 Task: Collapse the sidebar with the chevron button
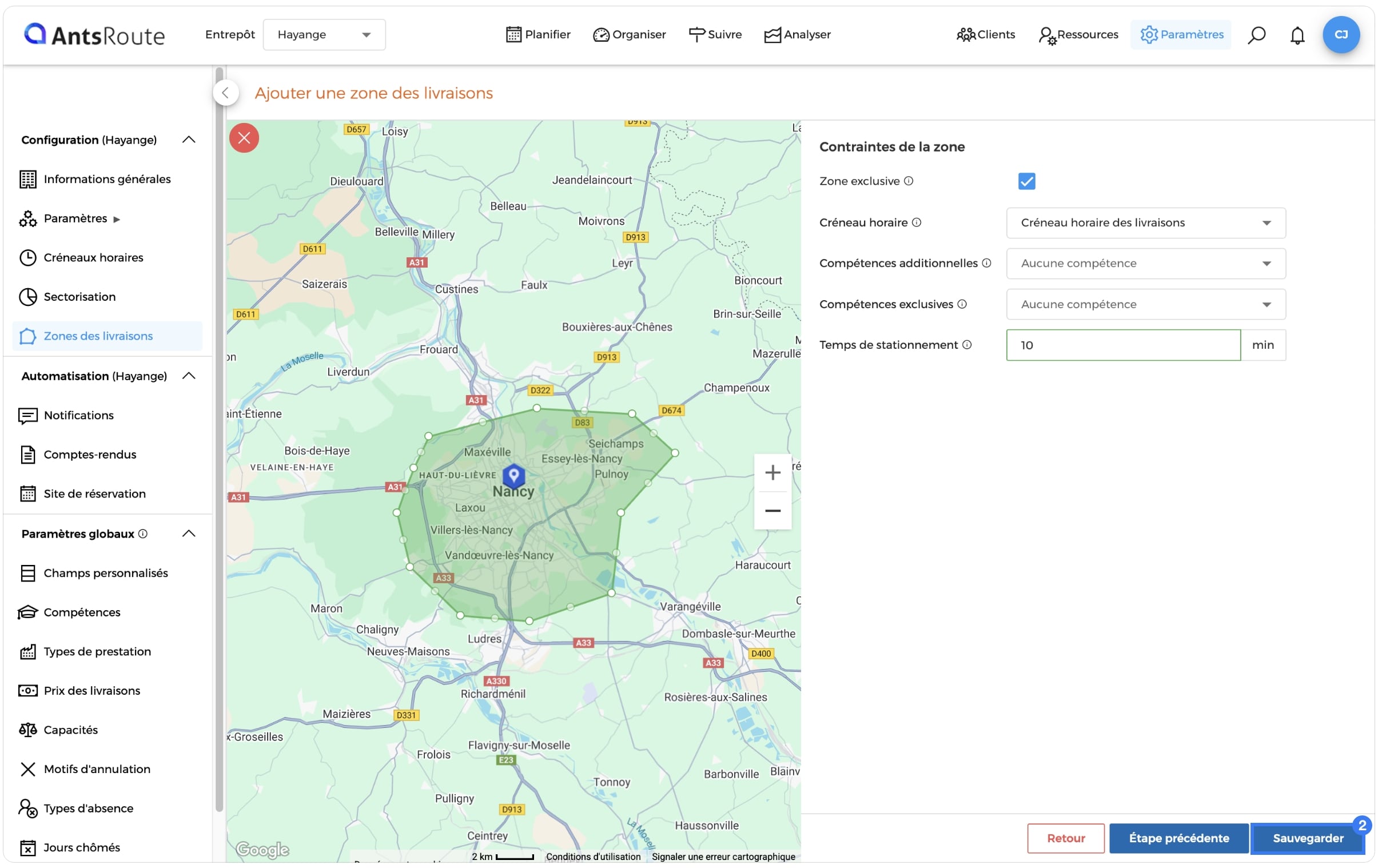click(x=225, y=93)
